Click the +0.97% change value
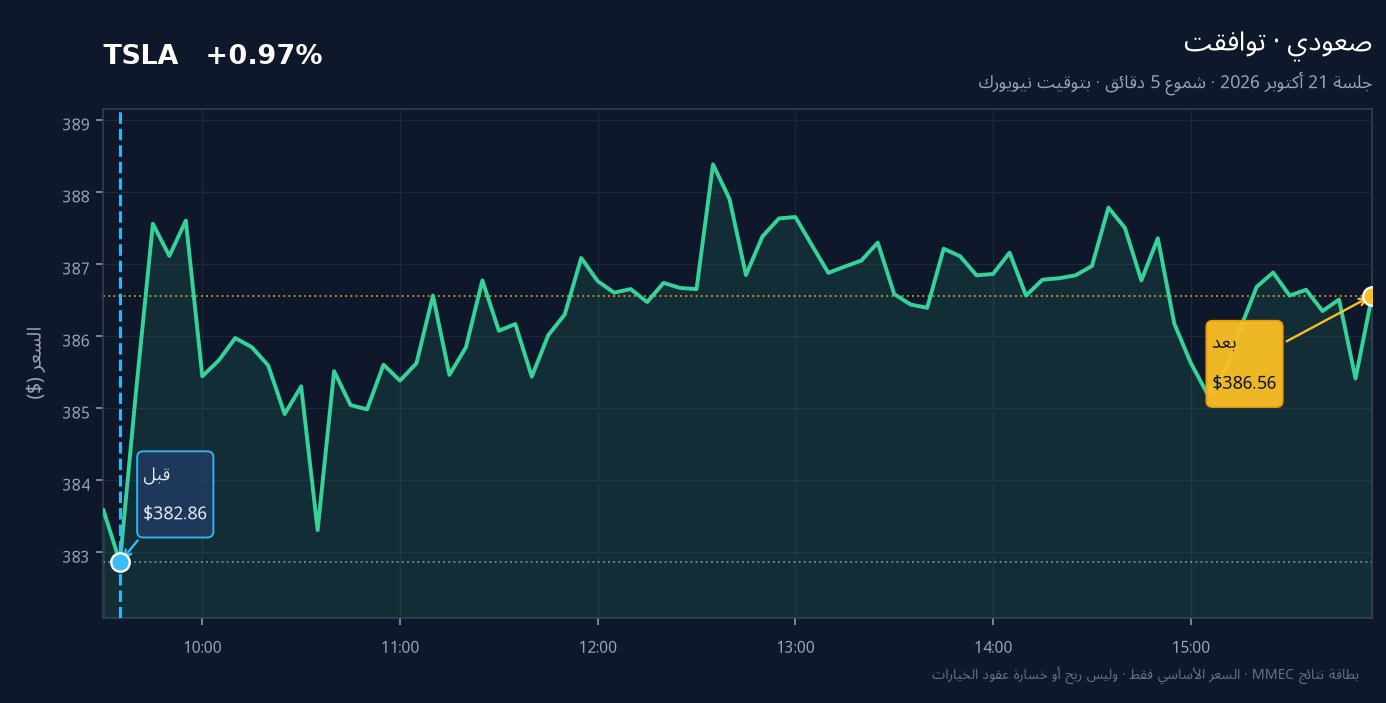This screenshot has width=1386, height=703. click(264, 56)
